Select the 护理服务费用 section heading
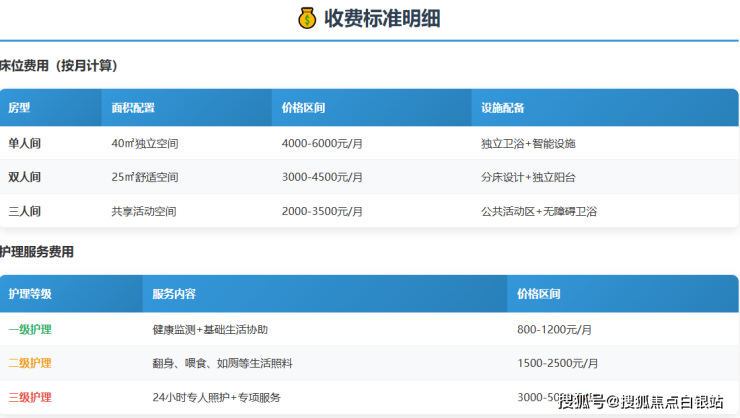Viewport: 740px width, 418px height. coord(37,252)
